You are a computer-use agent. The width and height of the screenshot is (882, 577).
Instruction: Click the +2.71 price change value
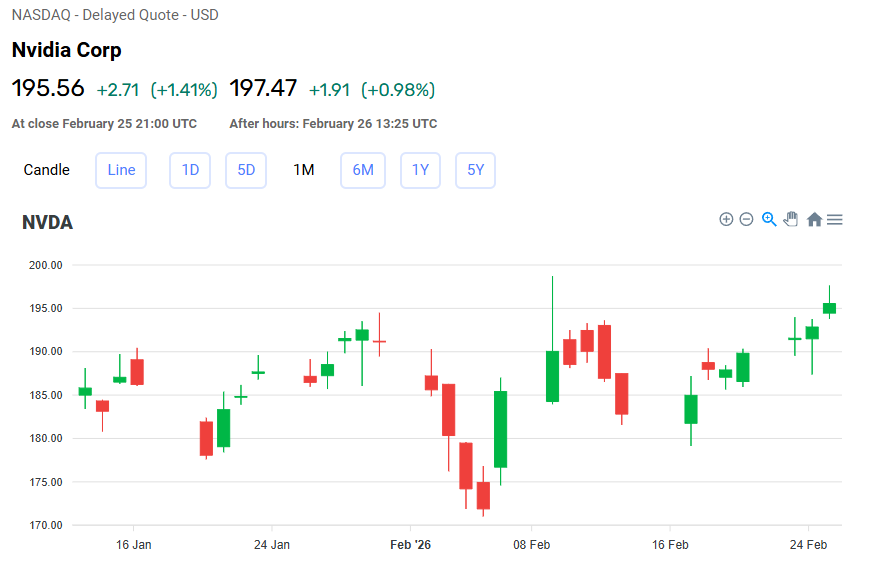(118, 90)
